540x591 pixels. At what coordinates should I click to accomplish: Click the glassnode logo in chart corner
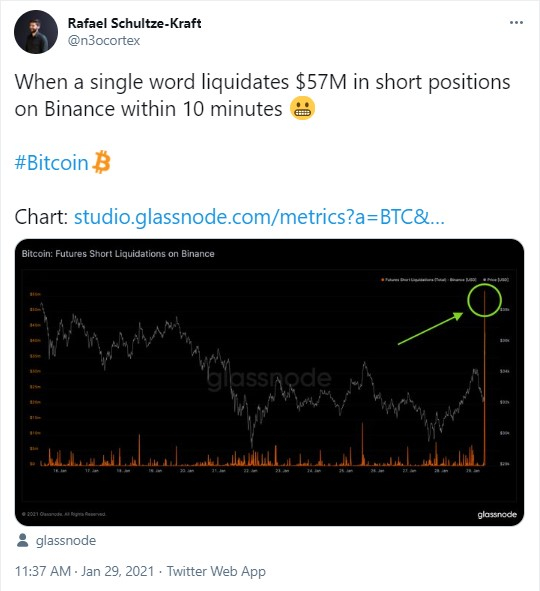pyautogui.click(x=497, y=514)
